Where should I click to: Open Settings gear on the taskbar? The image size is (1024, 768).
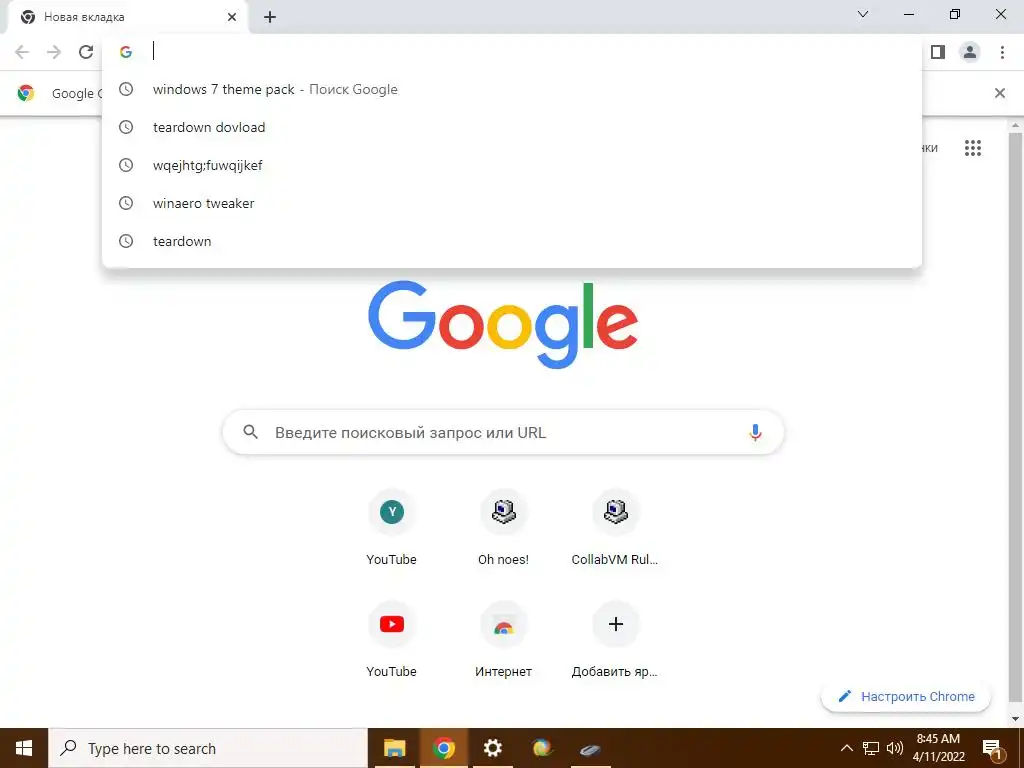click(x=492, y=748)
